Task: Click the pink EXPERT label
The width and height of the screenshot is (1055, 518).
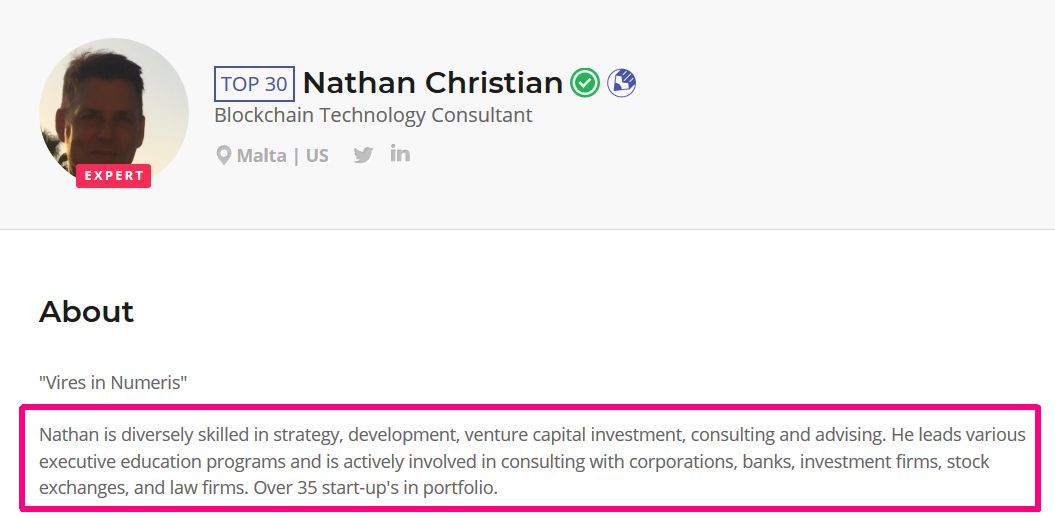Action: point(114,176)
